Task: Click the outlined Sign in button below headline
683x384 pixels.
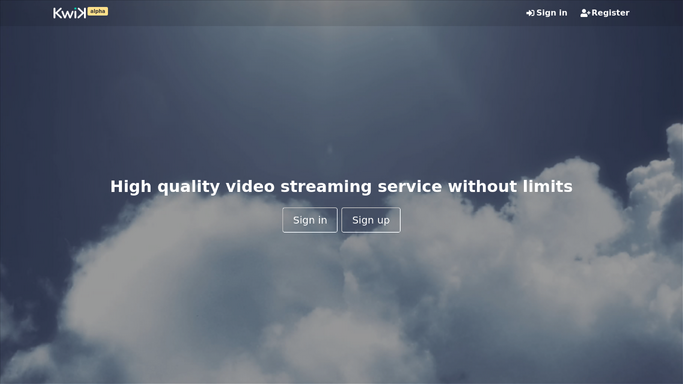Action: [x=310, y=220]
